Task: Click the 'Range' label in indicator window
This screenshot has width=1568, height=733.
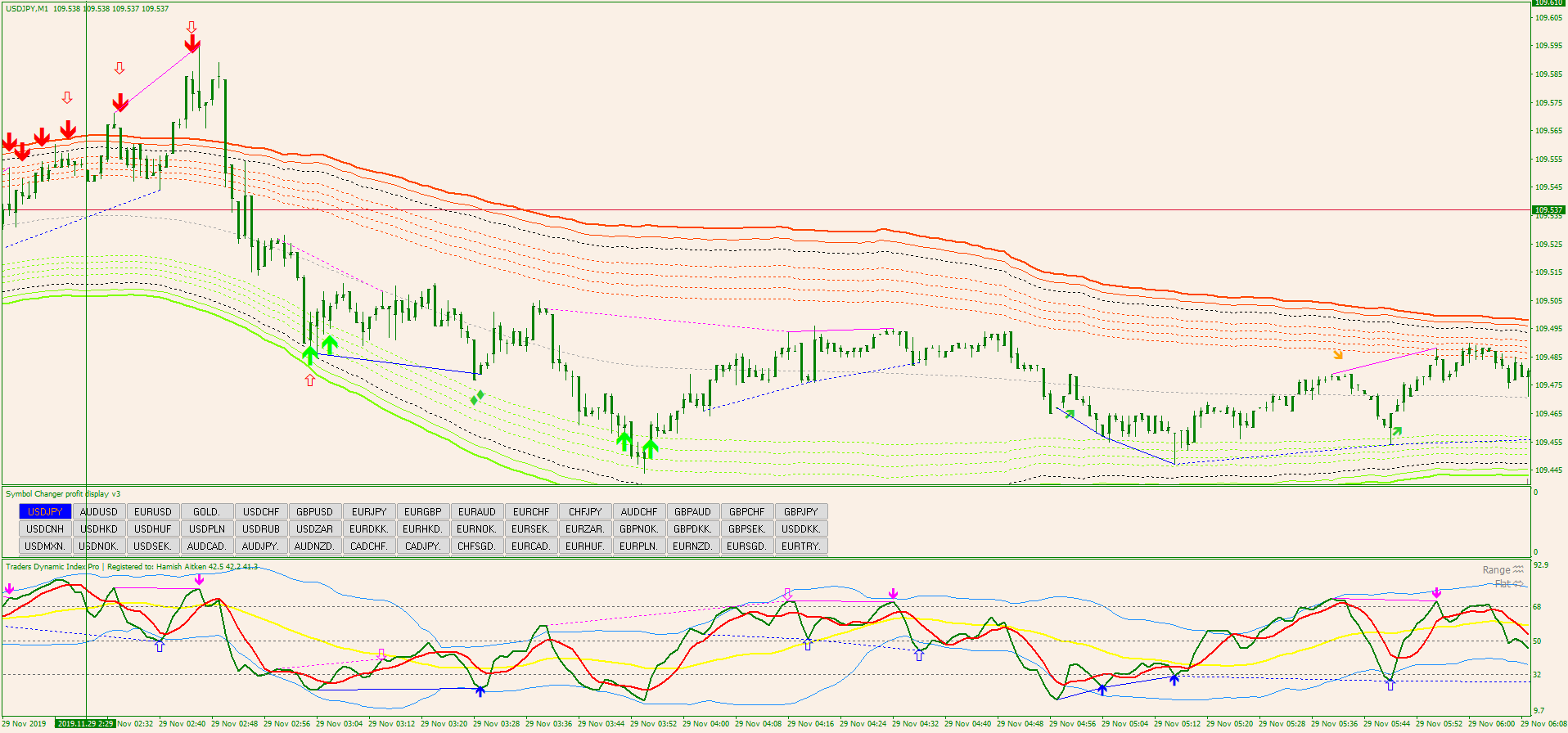Action: (1496, 570)
